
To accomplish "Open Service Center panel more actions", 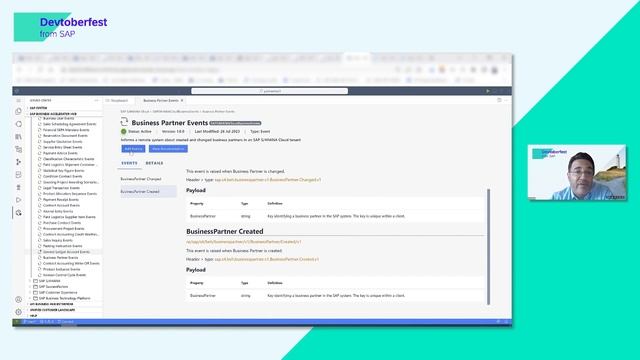I will tap(97, 100).
